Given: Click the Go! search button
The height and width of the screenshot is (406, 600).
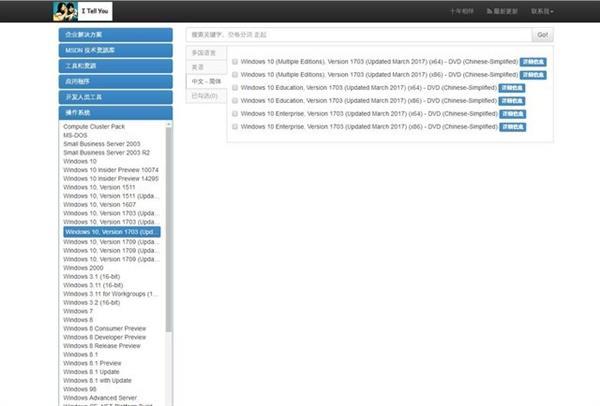Looking at the screenshot, I should point(542,35).
